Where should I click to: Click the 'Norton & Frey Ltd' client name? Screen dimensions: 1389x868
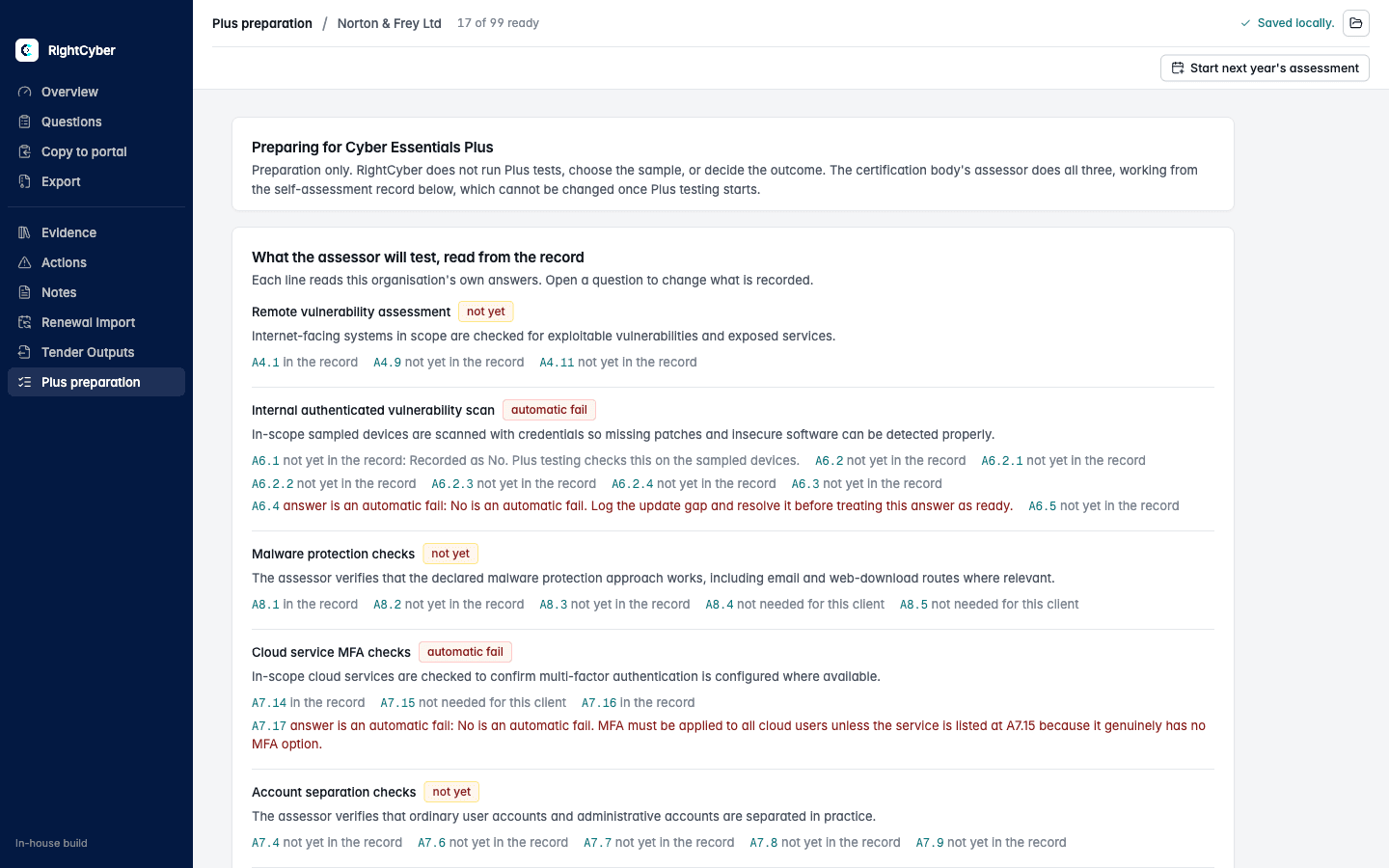389,23
